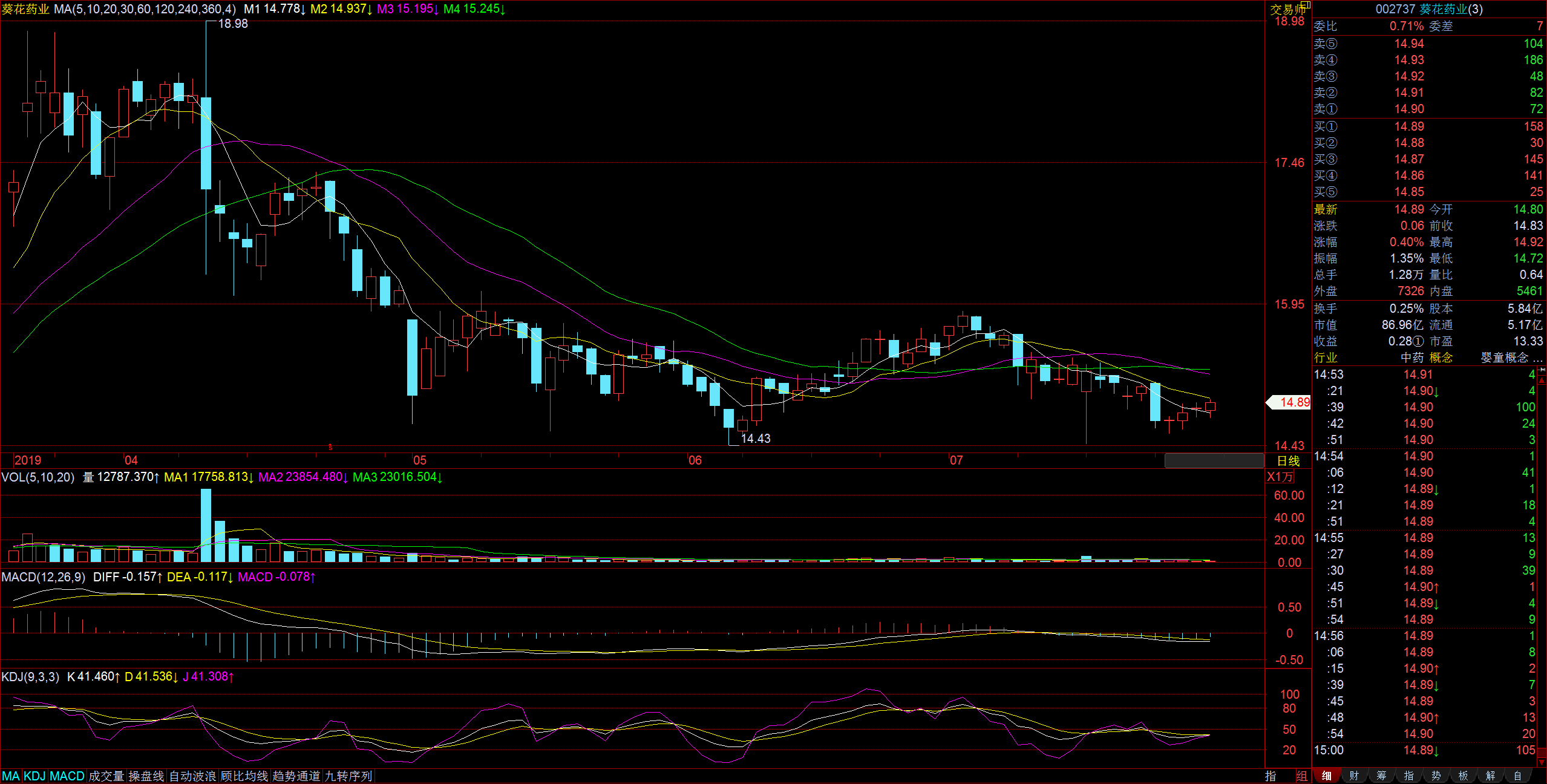The image size is (1547, 784).
Task: Open the 指 side-panel tab beside 筹
Action: pyautogui.click(x=1408, y=776)
